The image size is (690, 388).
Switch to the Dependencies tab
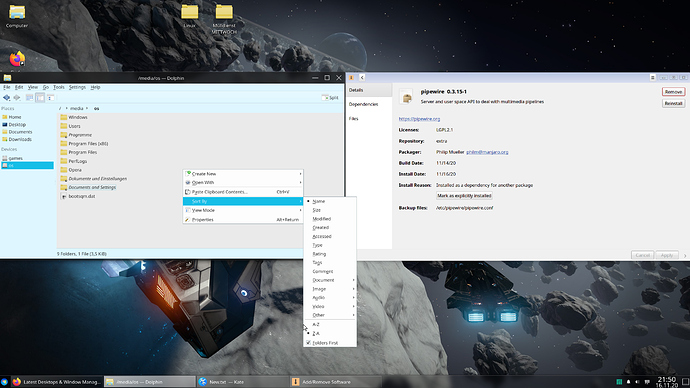point(369,104)
